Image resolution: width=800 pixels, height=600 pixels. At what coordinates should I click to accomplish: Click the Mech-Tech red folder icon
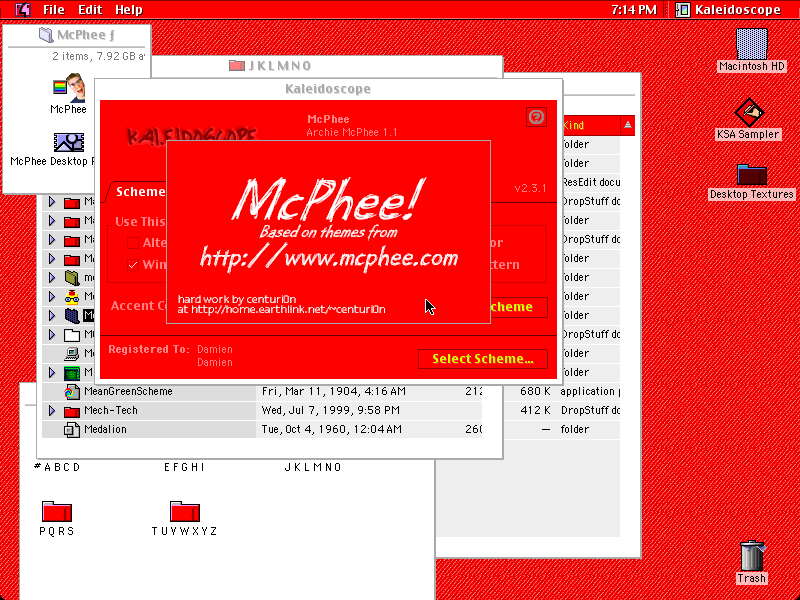click(72, 411)
